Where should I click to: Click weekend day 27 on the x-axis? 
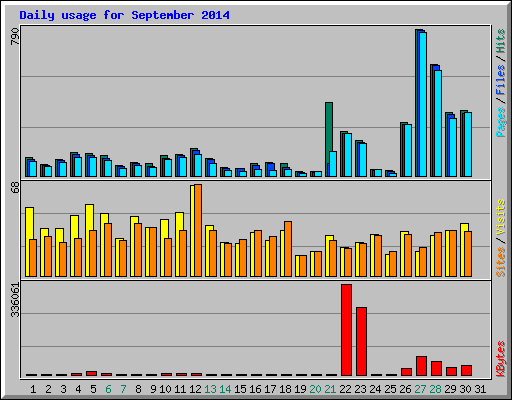(x=420, y=389)
